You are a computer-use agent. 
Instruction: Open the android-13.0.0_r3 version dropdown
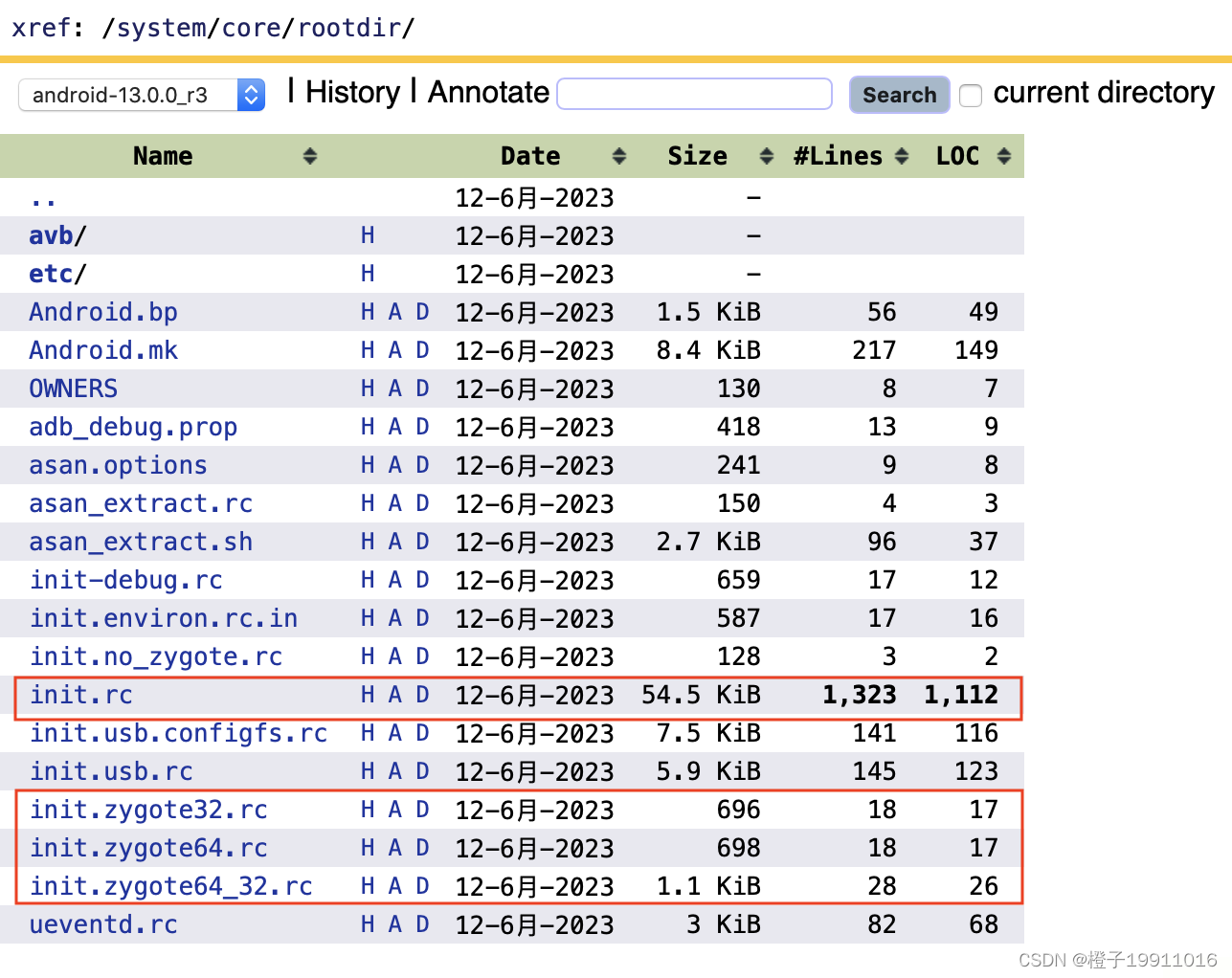tap(142, 95)
